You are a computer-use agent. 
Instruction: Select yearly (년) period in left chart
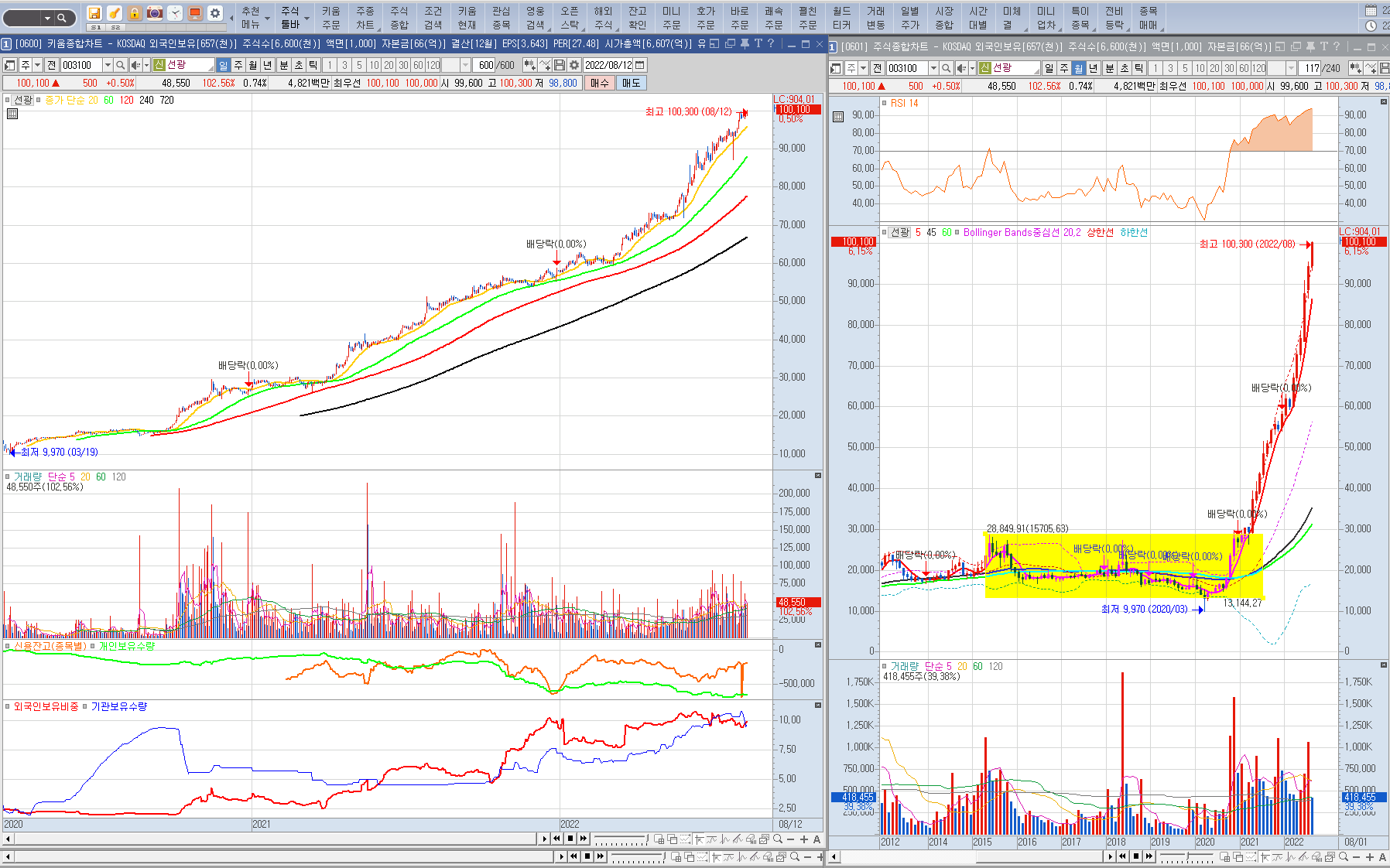pos(268,66)
